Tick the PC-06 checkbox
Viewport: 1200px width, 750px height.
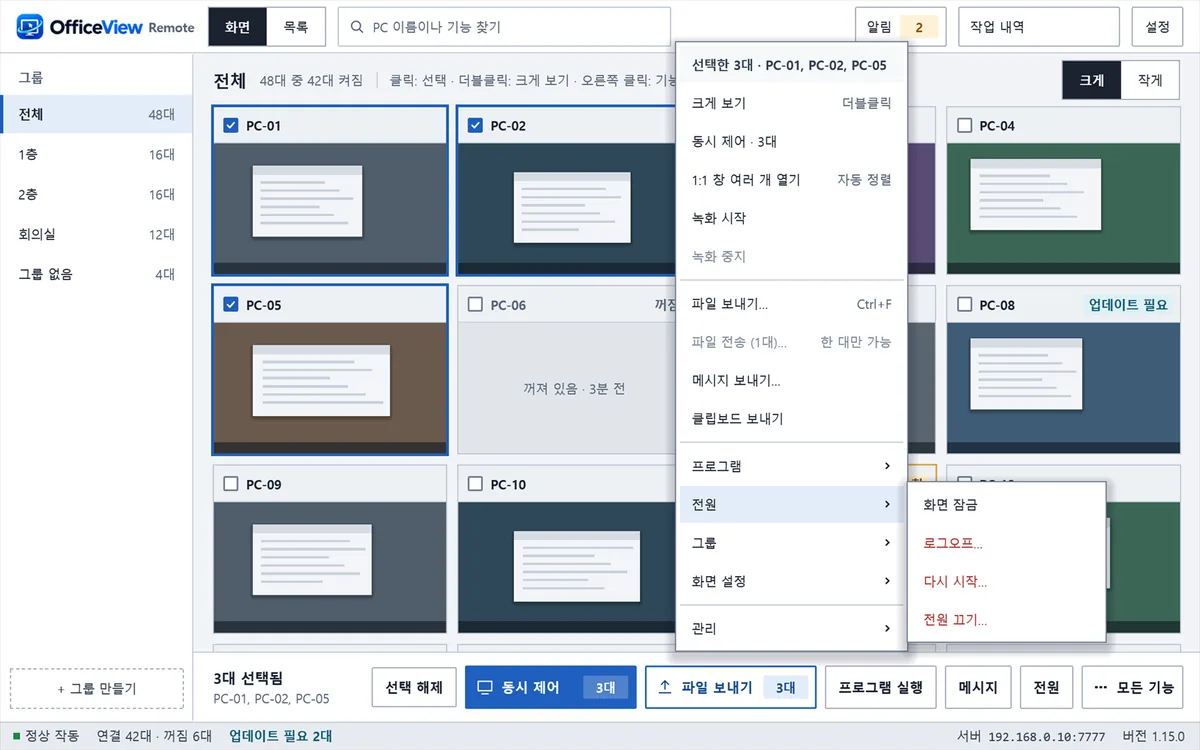pyautogui.click(x=475, y=305)
